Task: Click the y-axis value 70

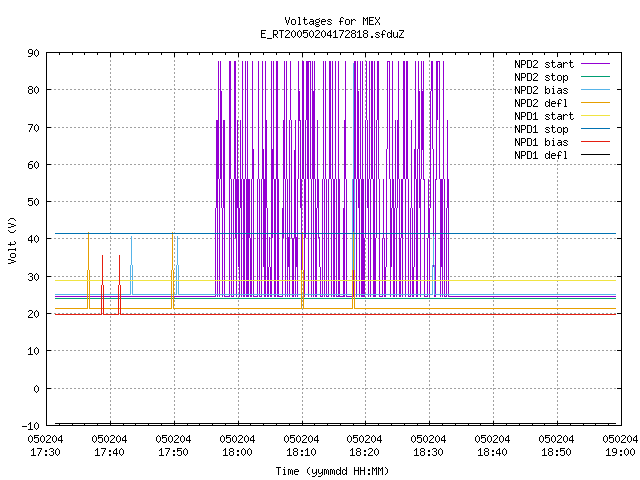Action: click(33, 128)
